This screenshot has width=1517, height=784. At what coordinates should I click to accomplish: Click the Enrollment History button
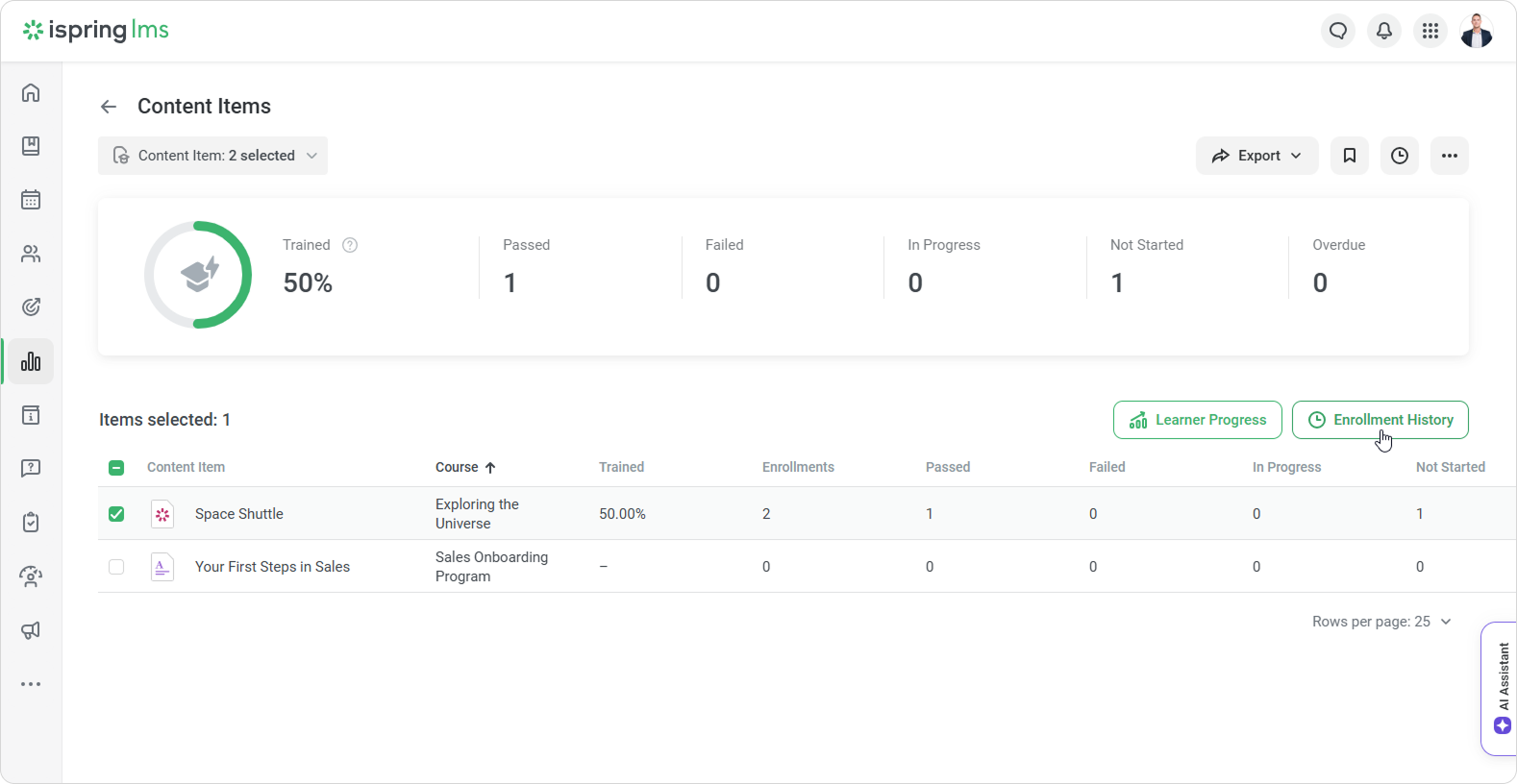tap(1380, 420)
